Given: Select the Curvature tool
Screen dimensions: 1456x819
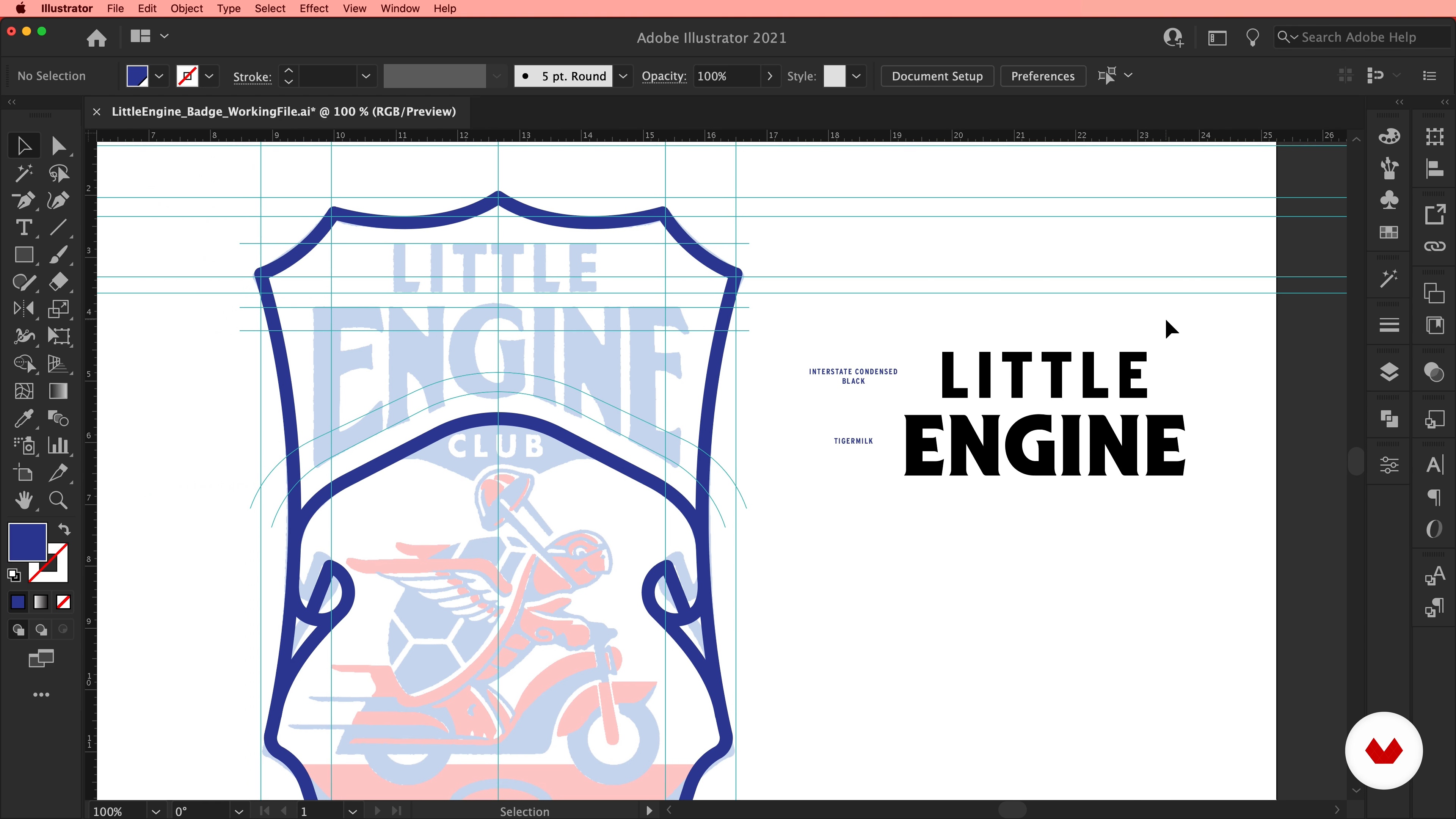Looking at the screenshot, I should (58, 201).
